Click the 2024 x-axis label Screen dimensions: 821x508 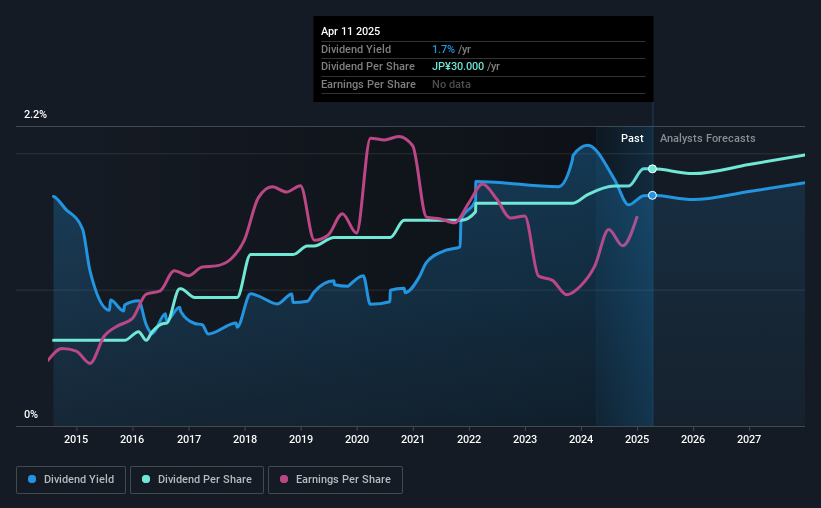pyautogui.click(x=581, y=439)
